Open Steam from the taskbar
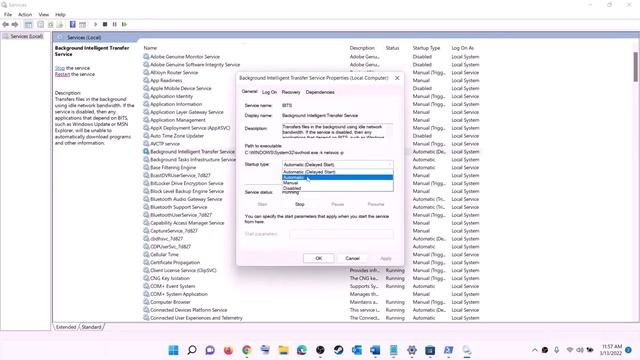 pyautogui.click(x=338, y=350)
